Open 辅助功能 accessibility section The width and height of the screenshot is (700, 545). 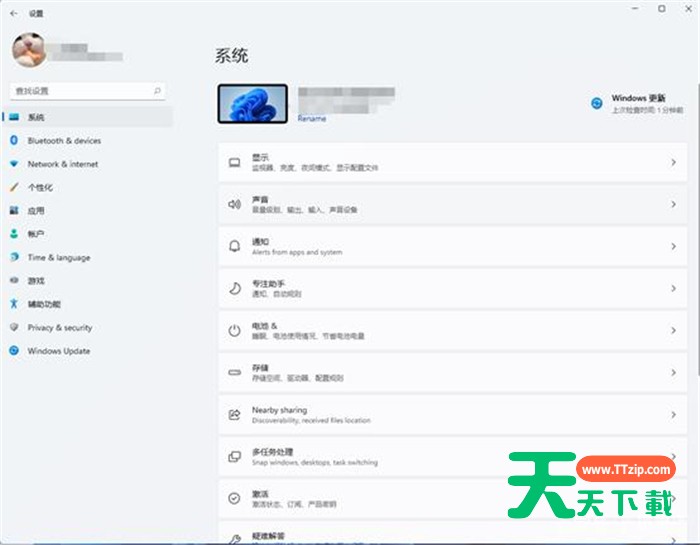88,304
